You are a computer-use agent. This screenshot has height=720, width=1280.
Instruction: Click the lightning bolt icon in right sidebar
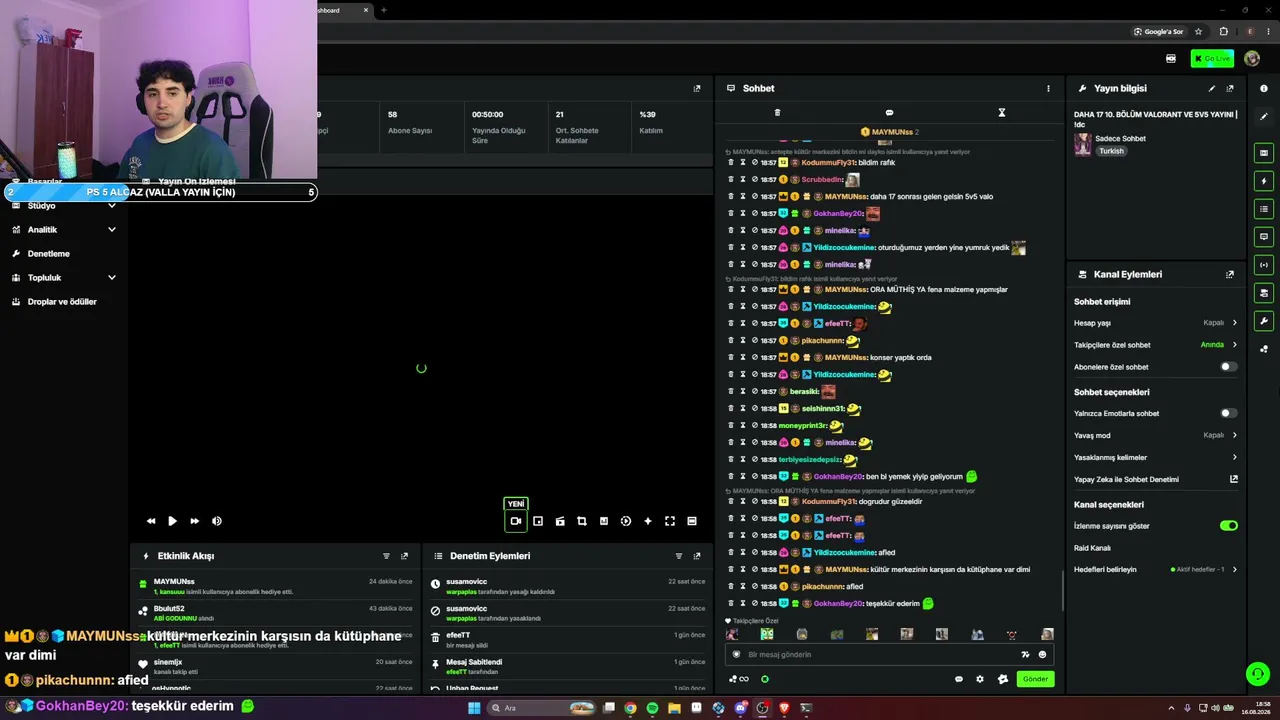click(1264, 181)
